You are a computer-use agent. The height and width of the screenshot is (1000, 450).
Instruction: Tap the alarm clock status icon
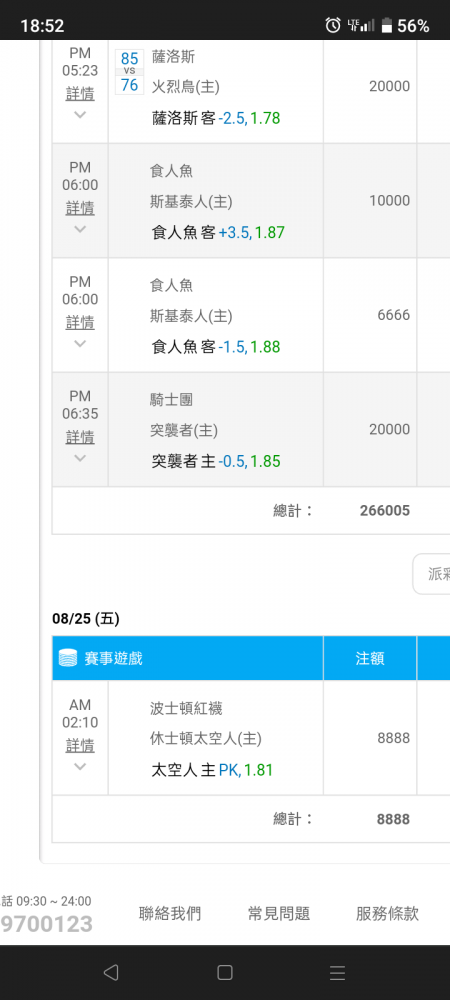[333, 26]
